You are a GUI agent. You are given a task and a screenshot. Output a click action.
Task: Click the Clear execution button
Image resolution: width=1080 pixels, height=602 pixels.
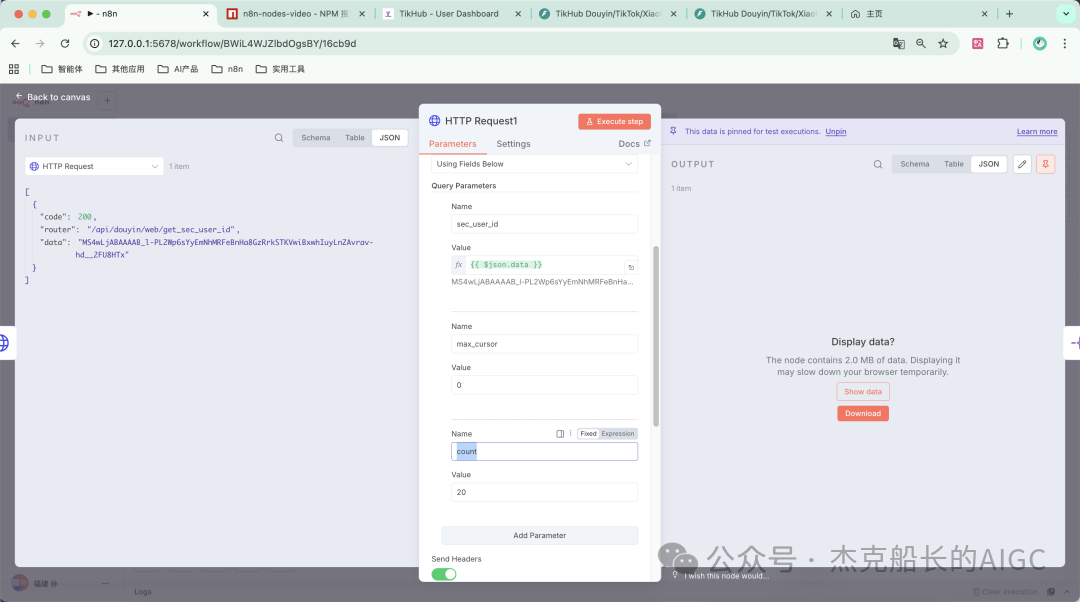[x=1005, y=592]
